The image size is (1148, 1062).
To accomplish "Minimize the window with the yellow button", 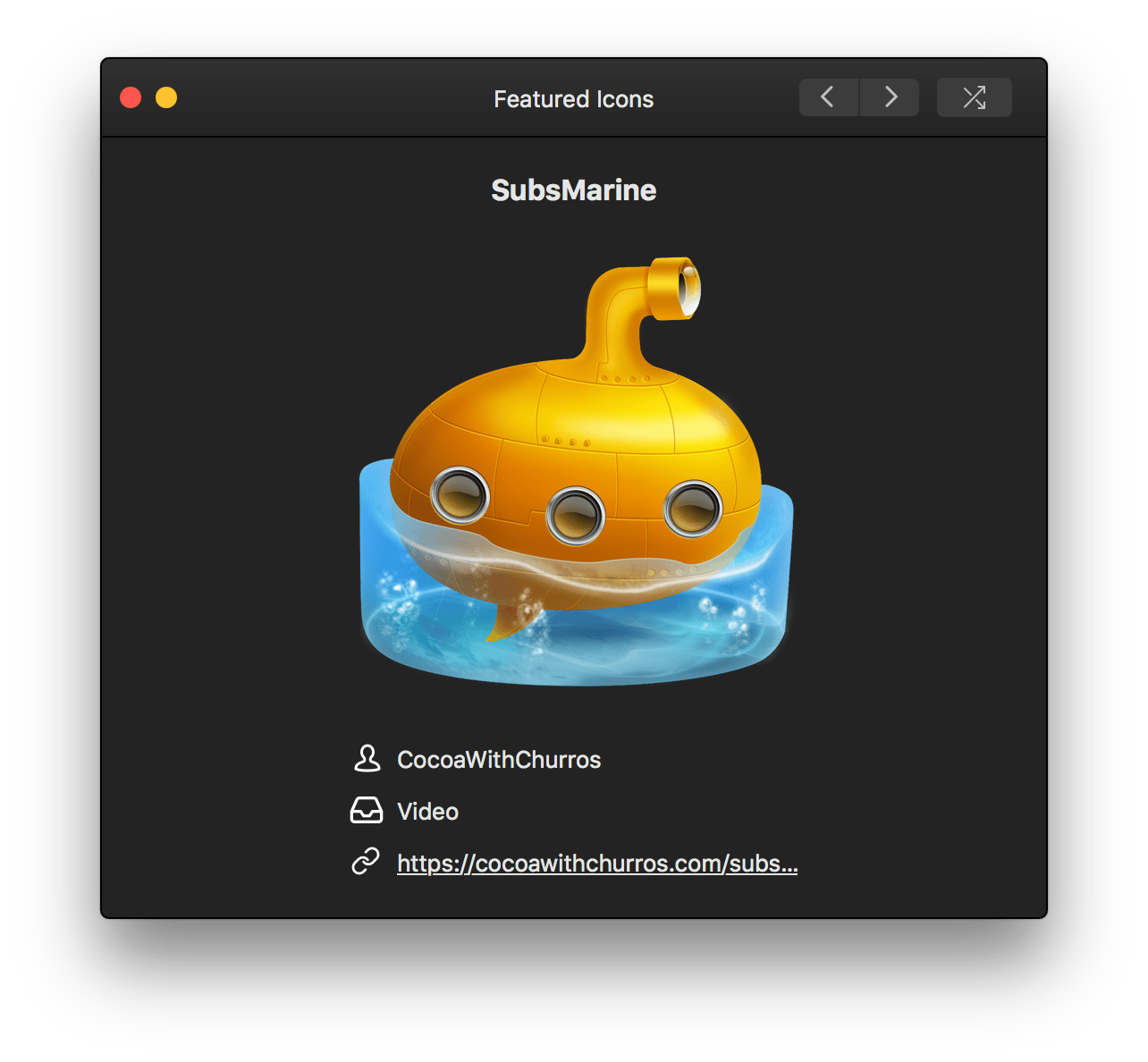I will (166, 97).
